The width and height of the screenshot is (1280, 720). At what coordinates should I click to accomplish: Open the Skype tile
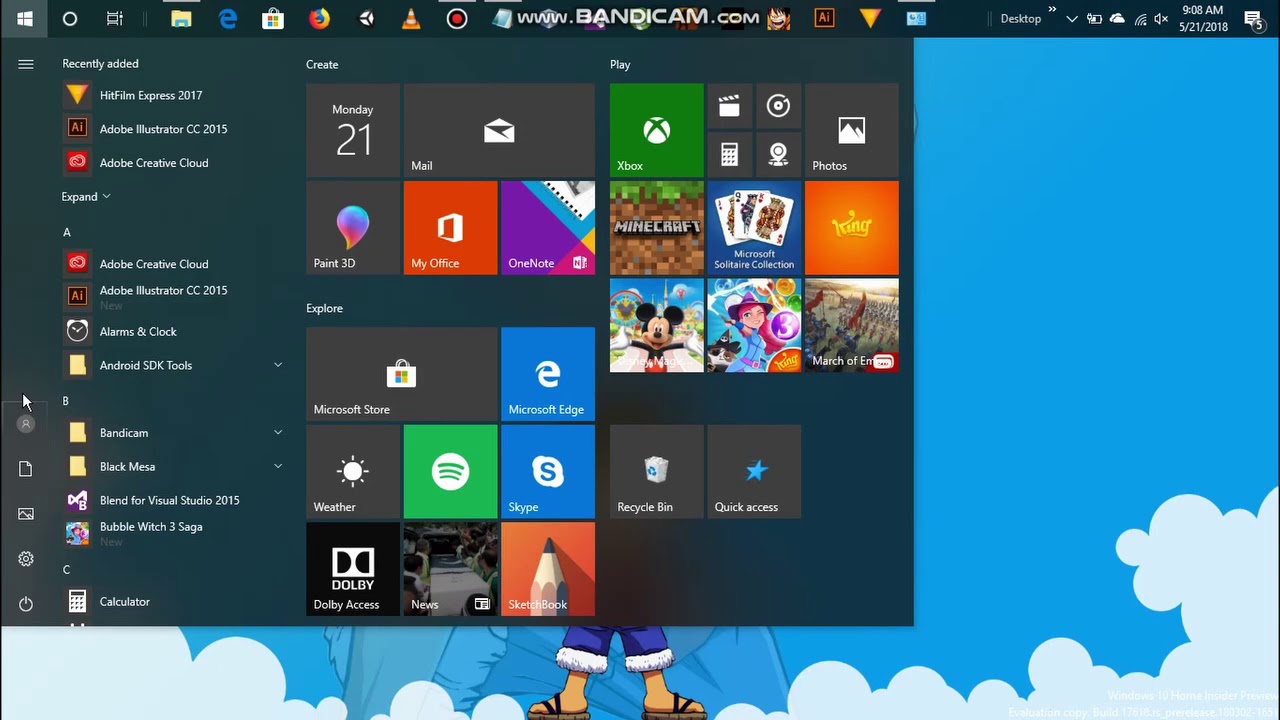(x=547, y=471)
